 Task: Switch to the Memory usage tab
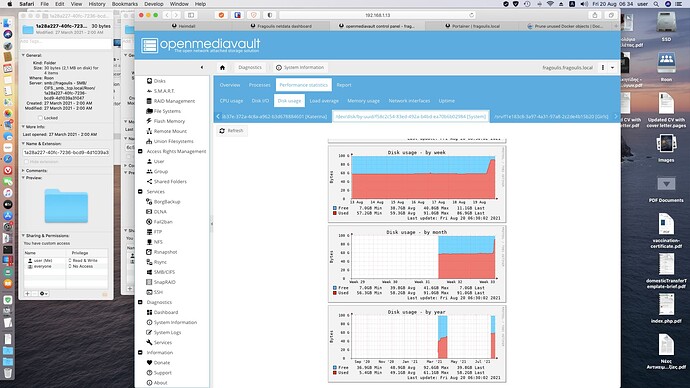pyautogui.click(x=363, y=101)
